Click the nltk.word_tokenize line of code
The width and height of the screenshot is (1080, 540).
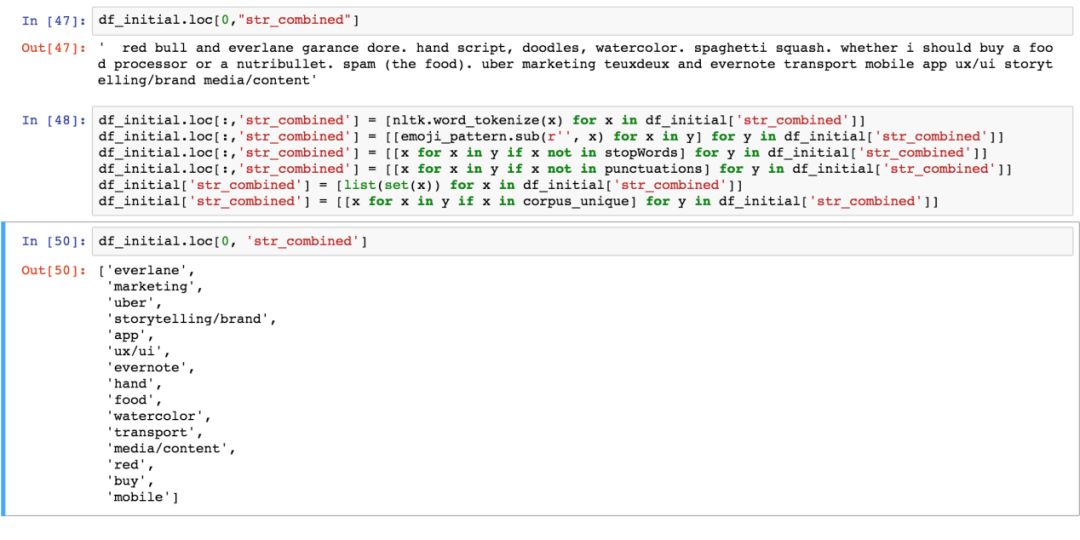[482, 121]
